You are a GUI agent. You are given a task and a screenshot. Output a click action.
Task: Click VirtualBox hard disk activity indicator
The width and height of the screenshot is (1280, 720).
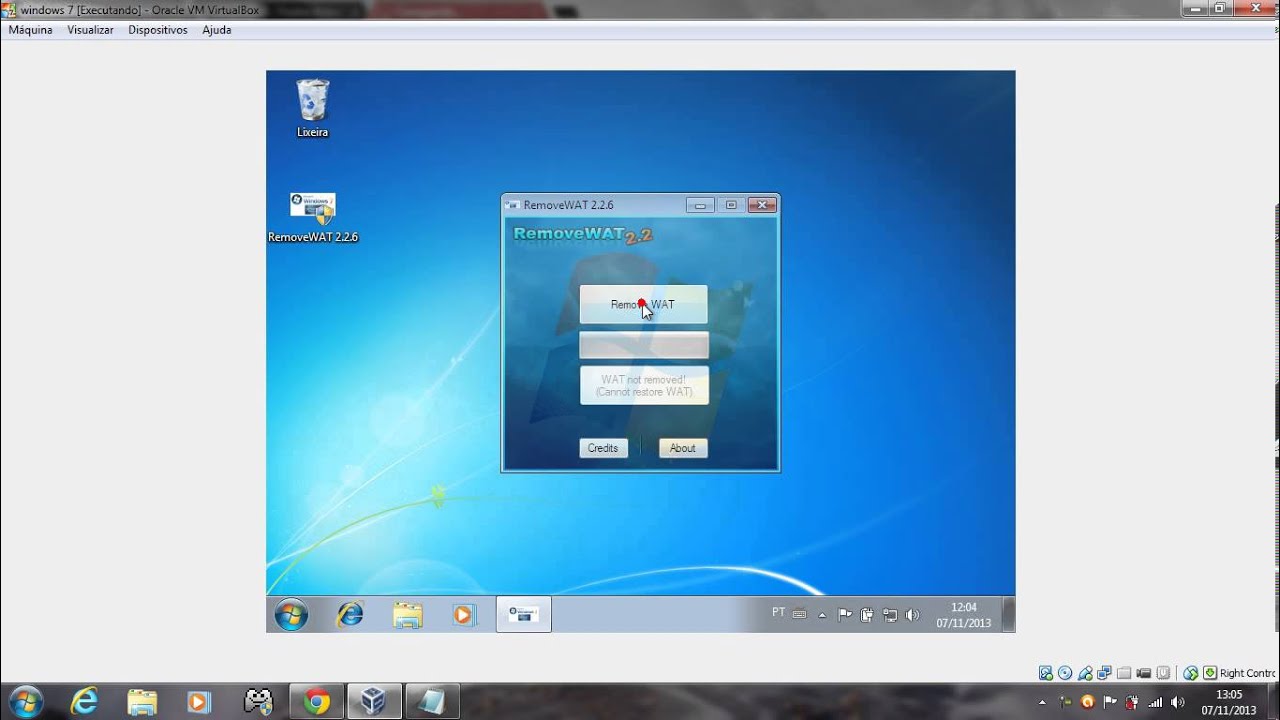click(x=1046, y=673)
